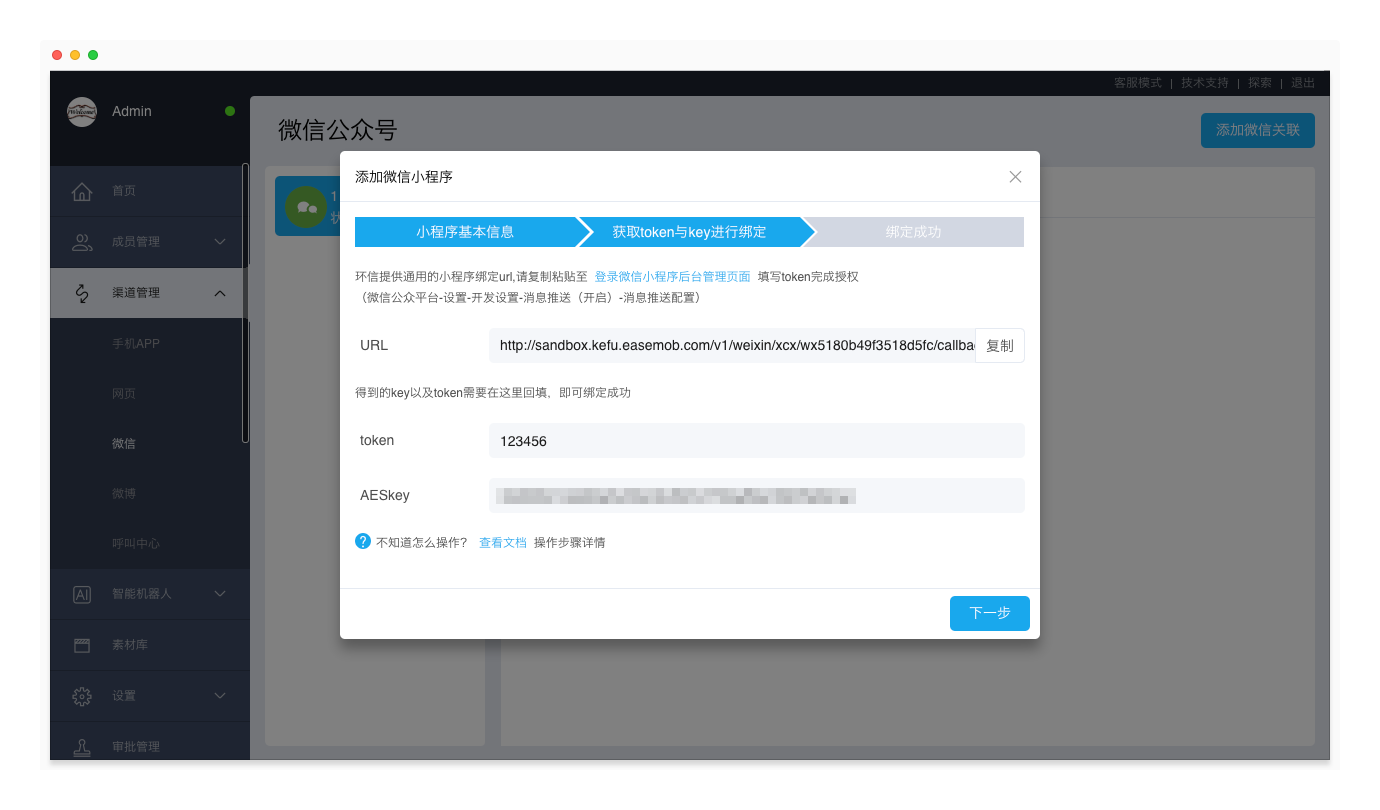The width and height of the screenshot is (1380, 810).
Task: Expand the 成员管理 menu chevron
Action: pyautogui.click(x=220, y=242)
